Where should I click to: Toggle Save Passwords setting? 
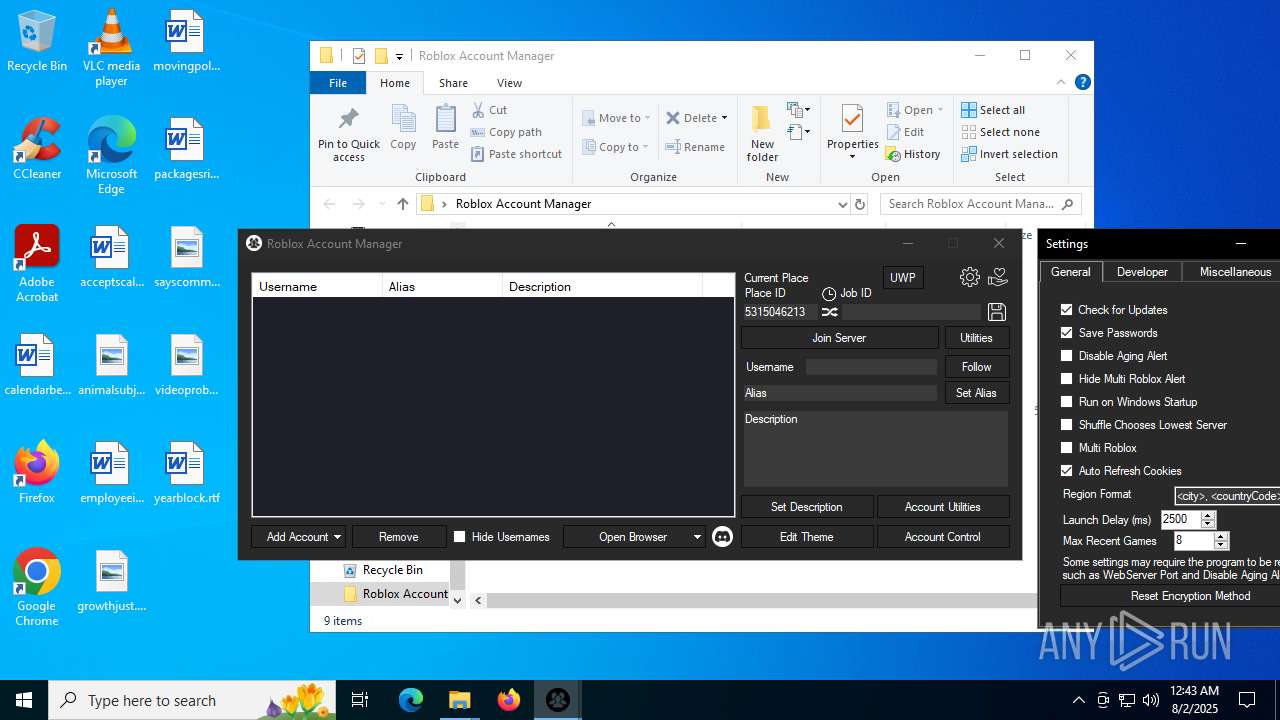click(x=1066, y=333)
